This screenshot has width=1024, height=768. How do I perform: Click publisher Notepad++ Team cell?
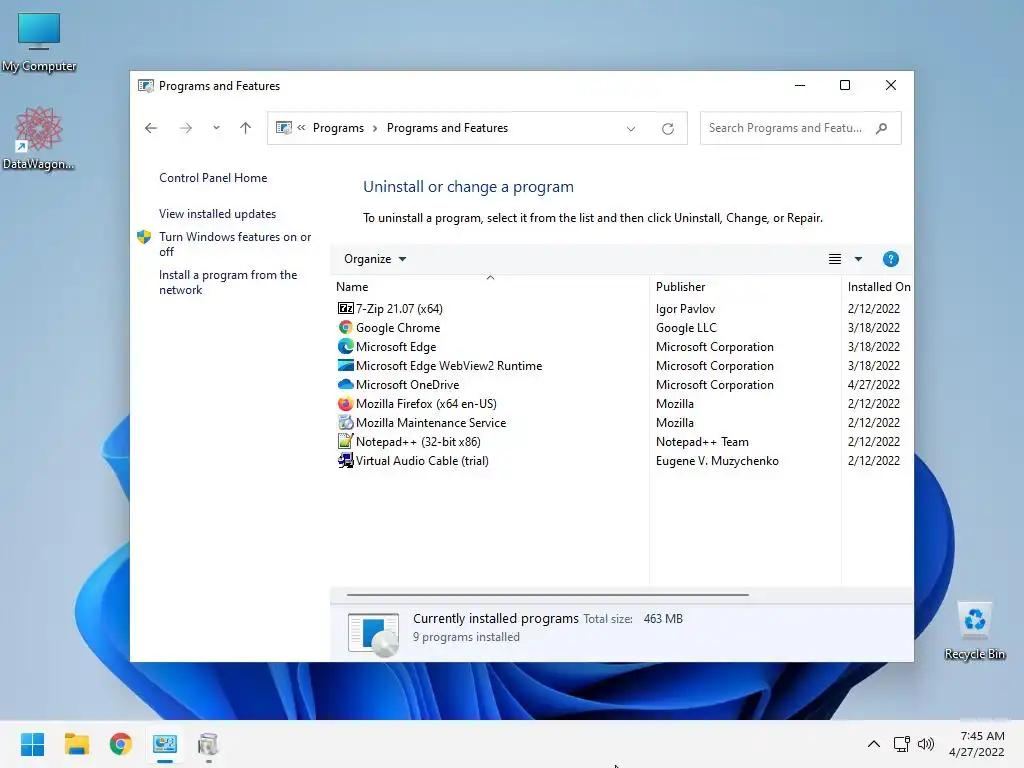coord(702,441)
